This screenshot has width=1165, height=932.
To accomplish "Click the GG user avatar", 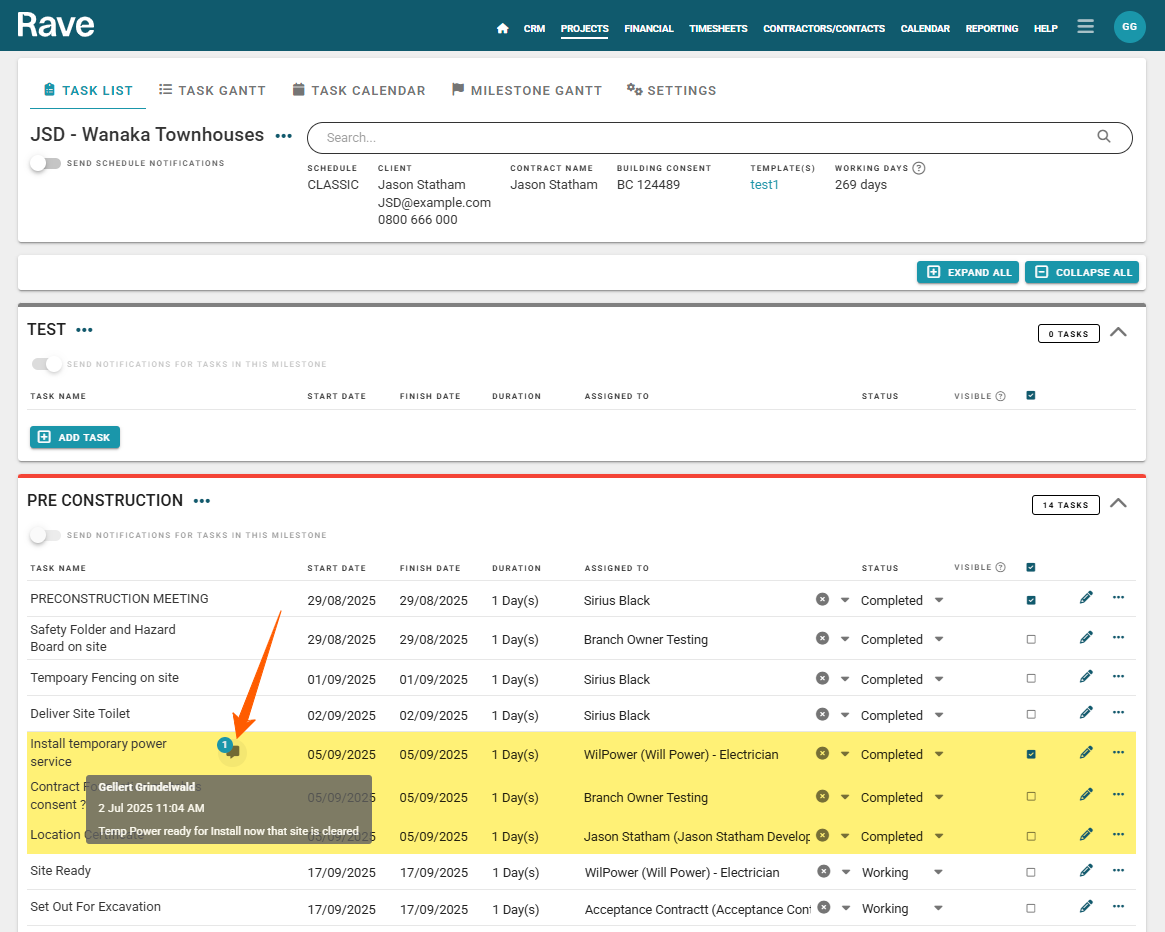I will tap(1129, 27).
